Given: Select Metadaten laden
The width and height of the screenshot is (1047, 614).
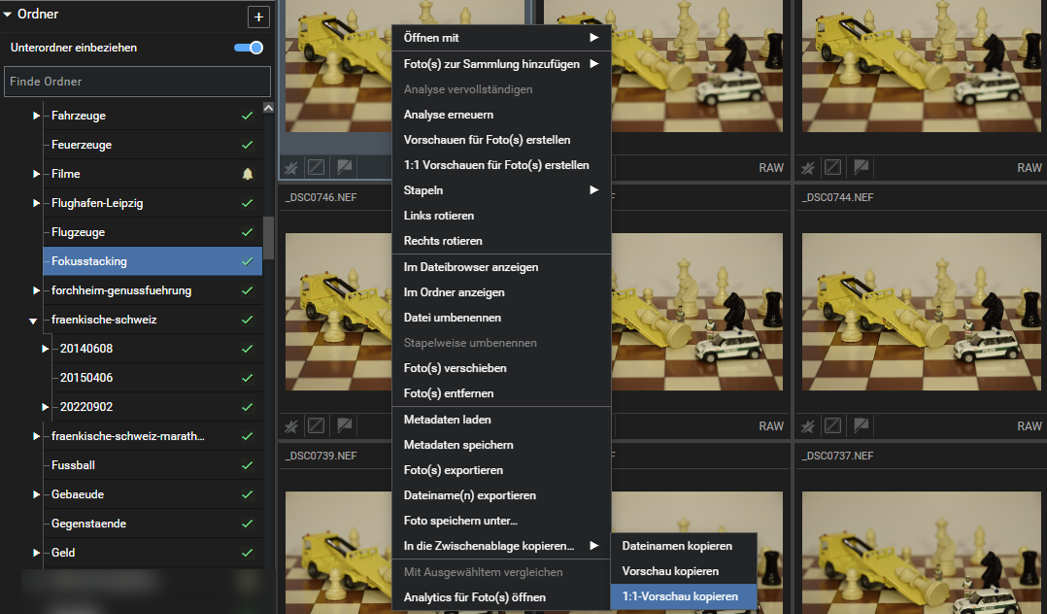Looking at the screenshot, I should click(x=501, y=420).
